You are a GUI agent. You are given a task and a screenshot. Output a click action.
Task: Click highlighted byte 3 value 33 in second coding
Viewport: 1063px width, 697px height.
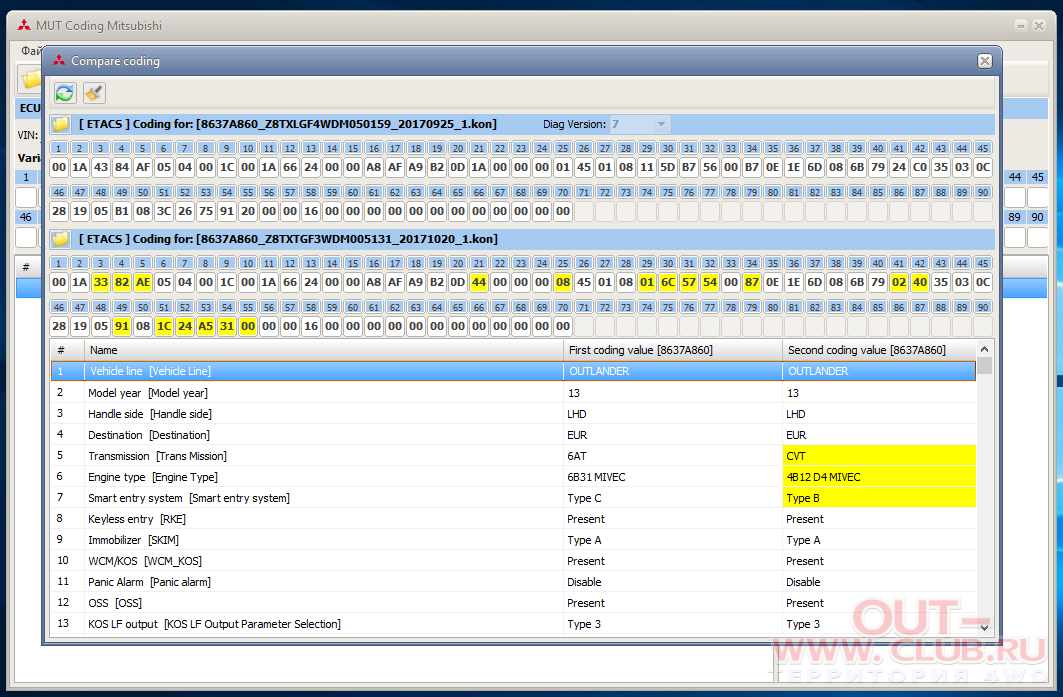[x=101, y=282]
